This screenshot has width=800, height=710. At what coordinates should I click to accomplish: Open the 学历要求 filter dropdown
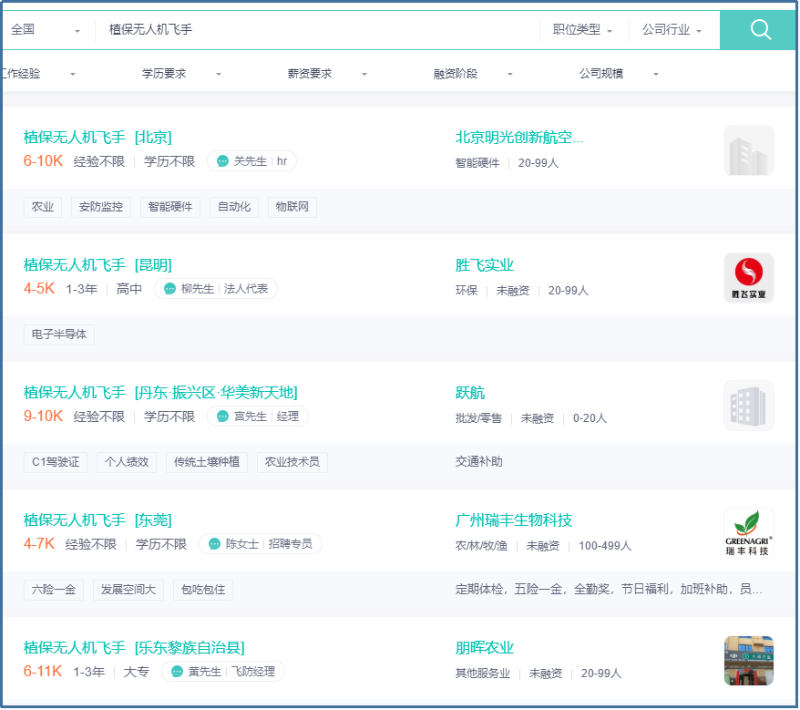click(181, 73)
